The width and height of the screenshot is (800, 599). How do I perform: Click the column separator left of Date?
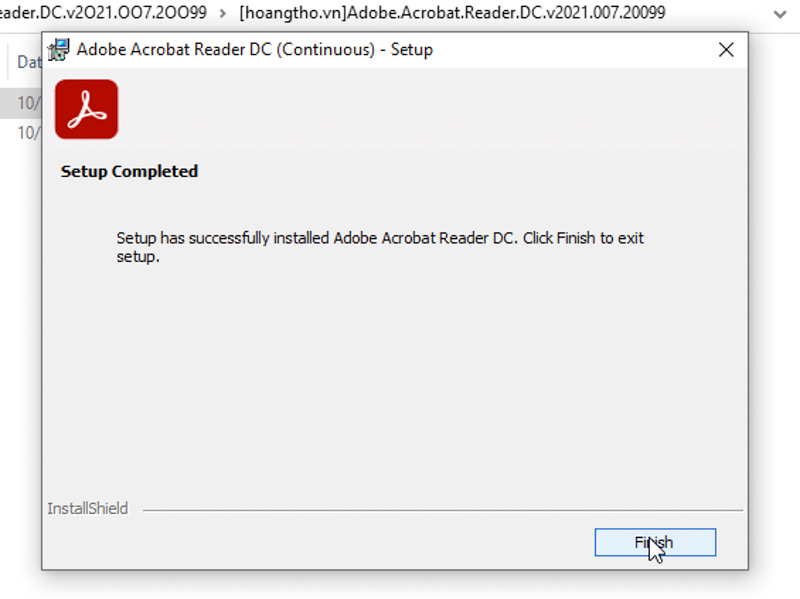tap(9, 62)
